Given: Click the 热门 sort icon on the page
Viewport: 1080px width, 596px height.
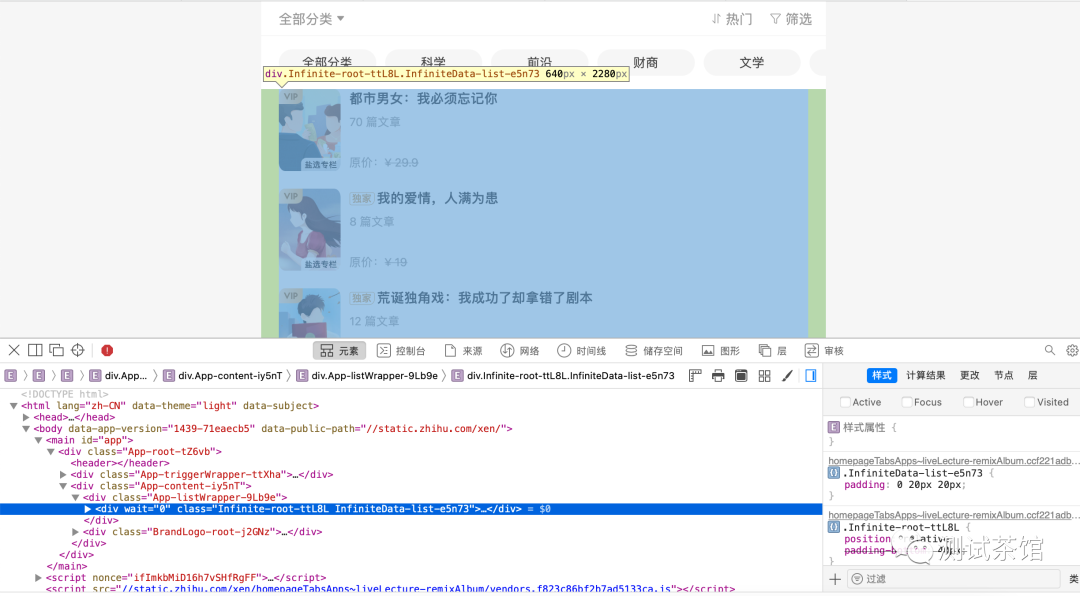Looking at the screenshot, I should [716, 19].
